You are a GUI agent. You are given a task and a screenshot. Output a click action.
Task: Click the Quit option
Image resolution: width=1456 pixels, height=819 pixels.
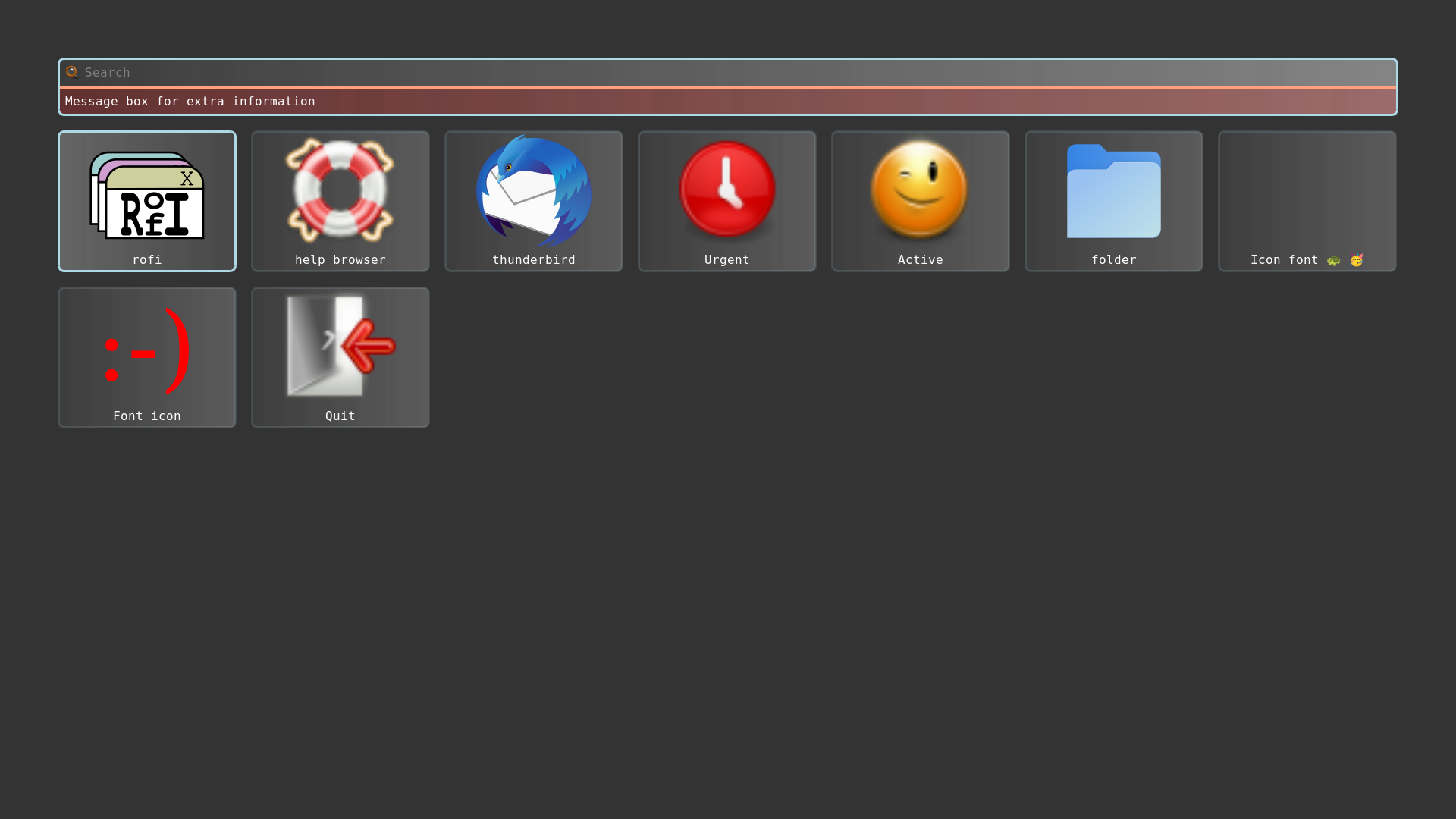(x=340, y=357)
